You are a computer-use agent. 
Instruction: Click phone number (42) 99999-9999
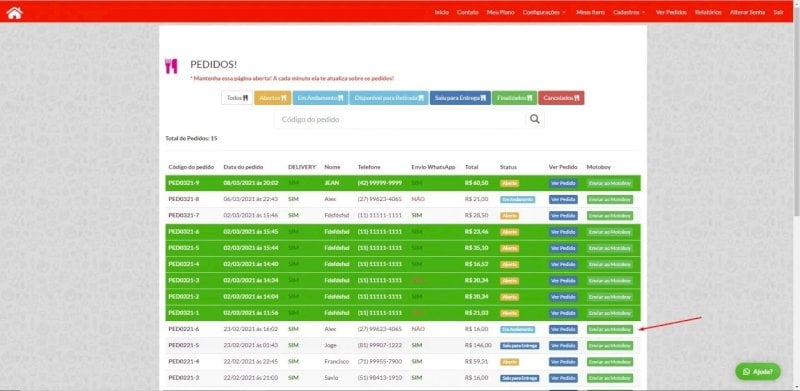(x=380, y=183)
